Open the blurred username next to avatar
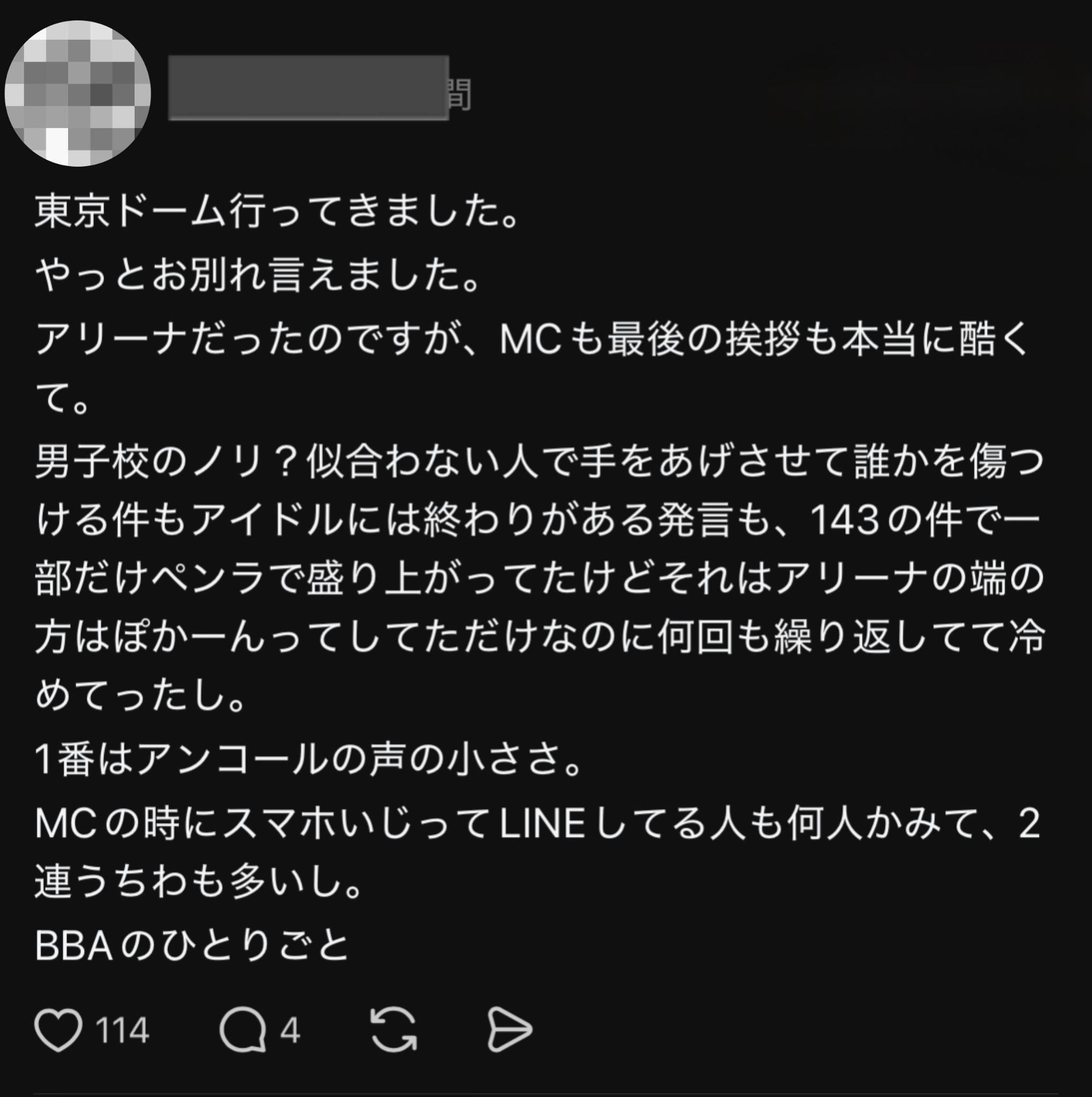The image size is (1092, 1097). [x=308, y=88]
